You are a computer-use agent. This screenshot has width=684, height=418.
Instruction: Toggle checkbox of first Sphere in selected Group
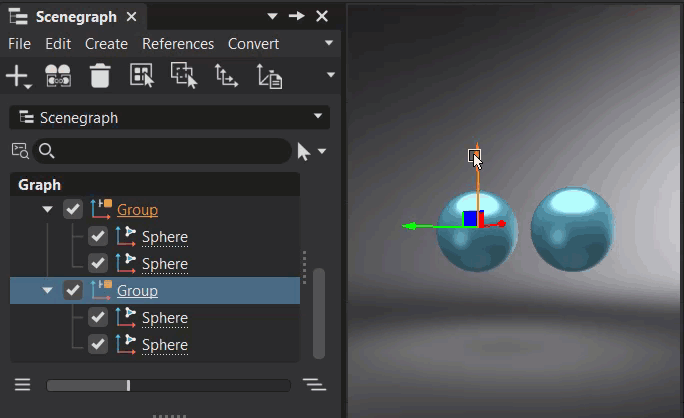(x=98, y=317)
